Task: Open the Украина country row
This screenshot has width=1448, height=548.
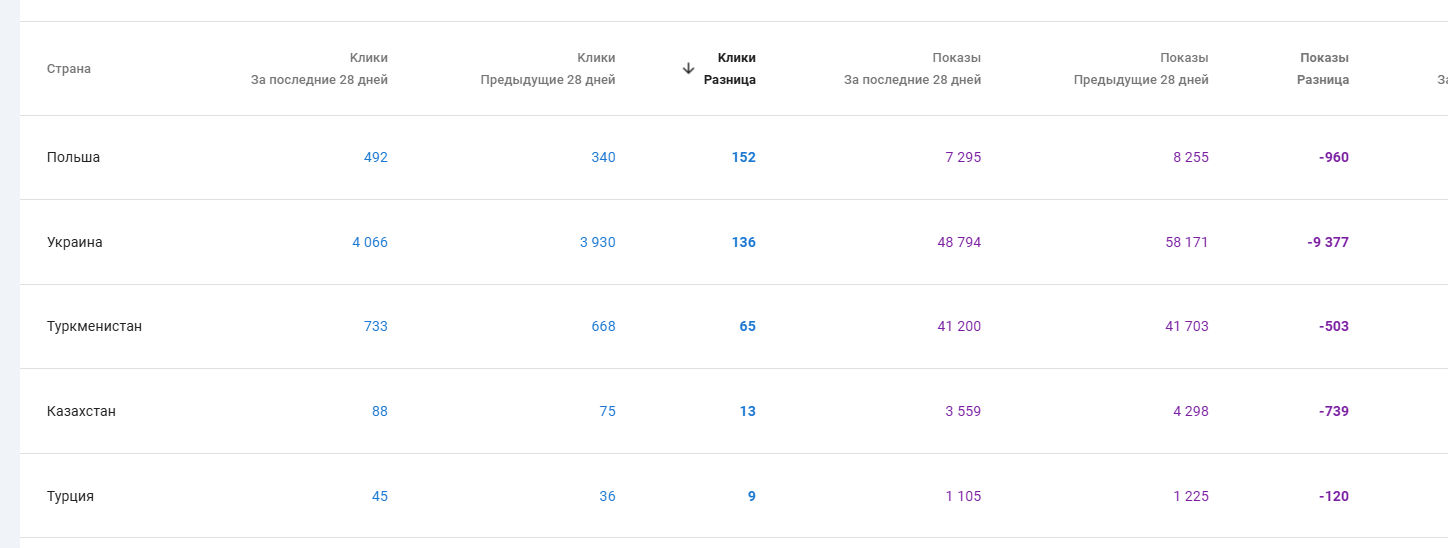Action: [x=75, y=242]
